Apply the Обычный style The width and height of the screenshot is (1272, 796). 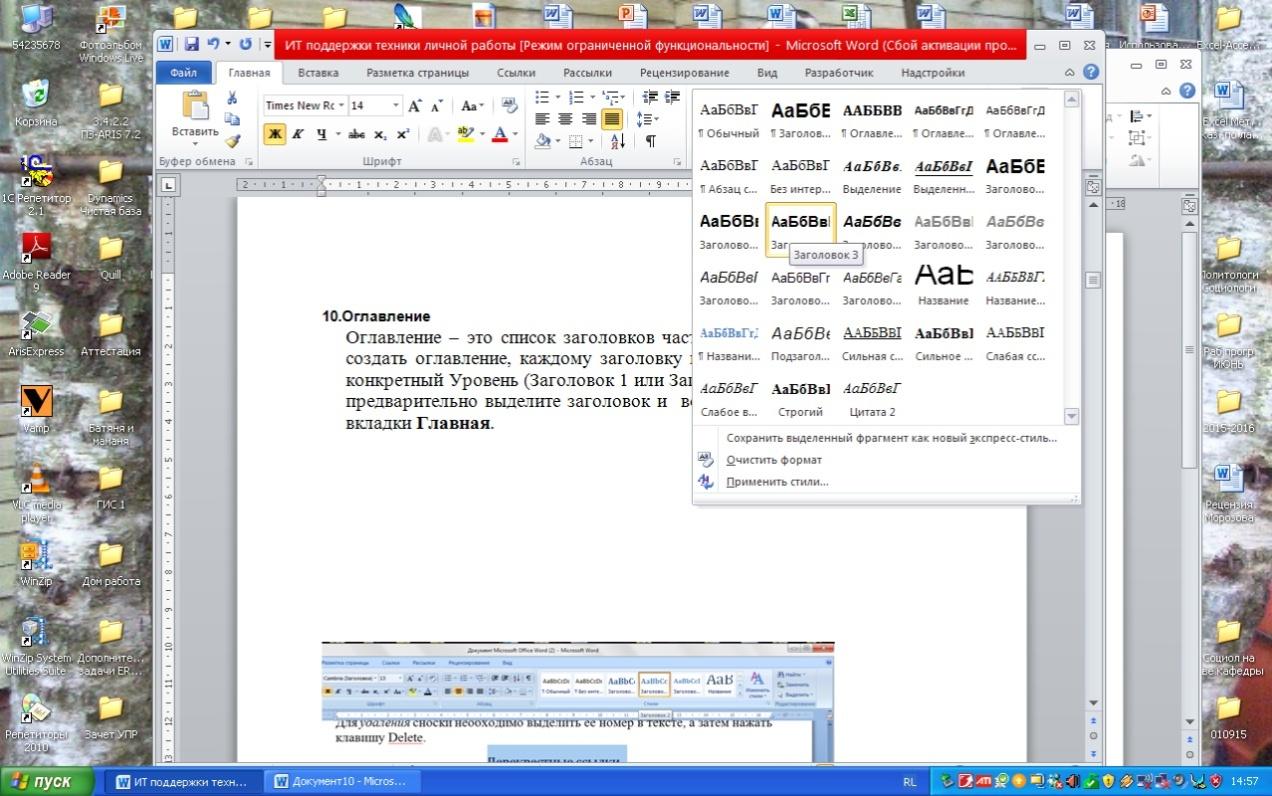click(x=729, y=119)
